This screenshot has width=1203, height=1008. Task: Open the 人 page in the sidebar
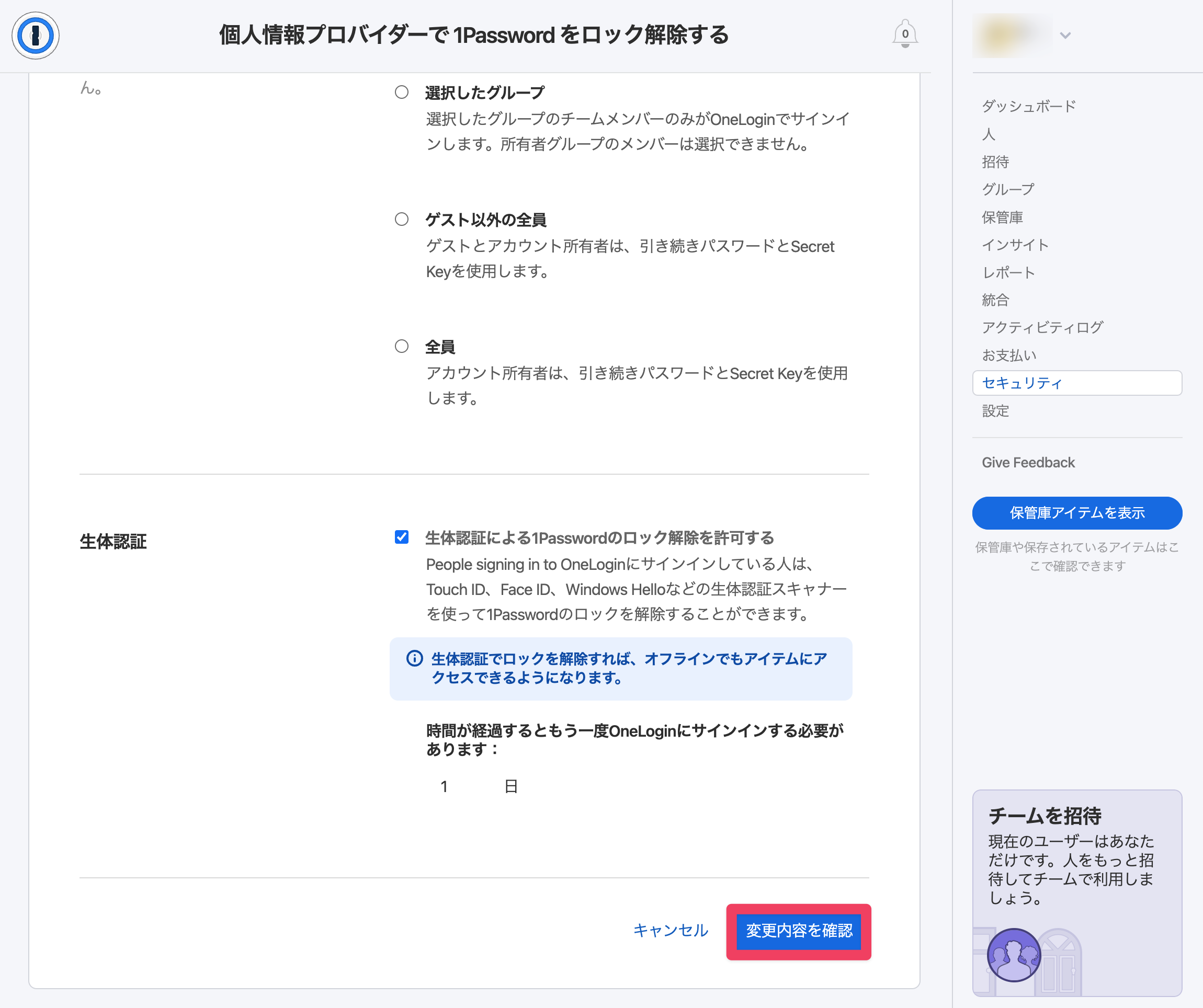tap(989, 134)
